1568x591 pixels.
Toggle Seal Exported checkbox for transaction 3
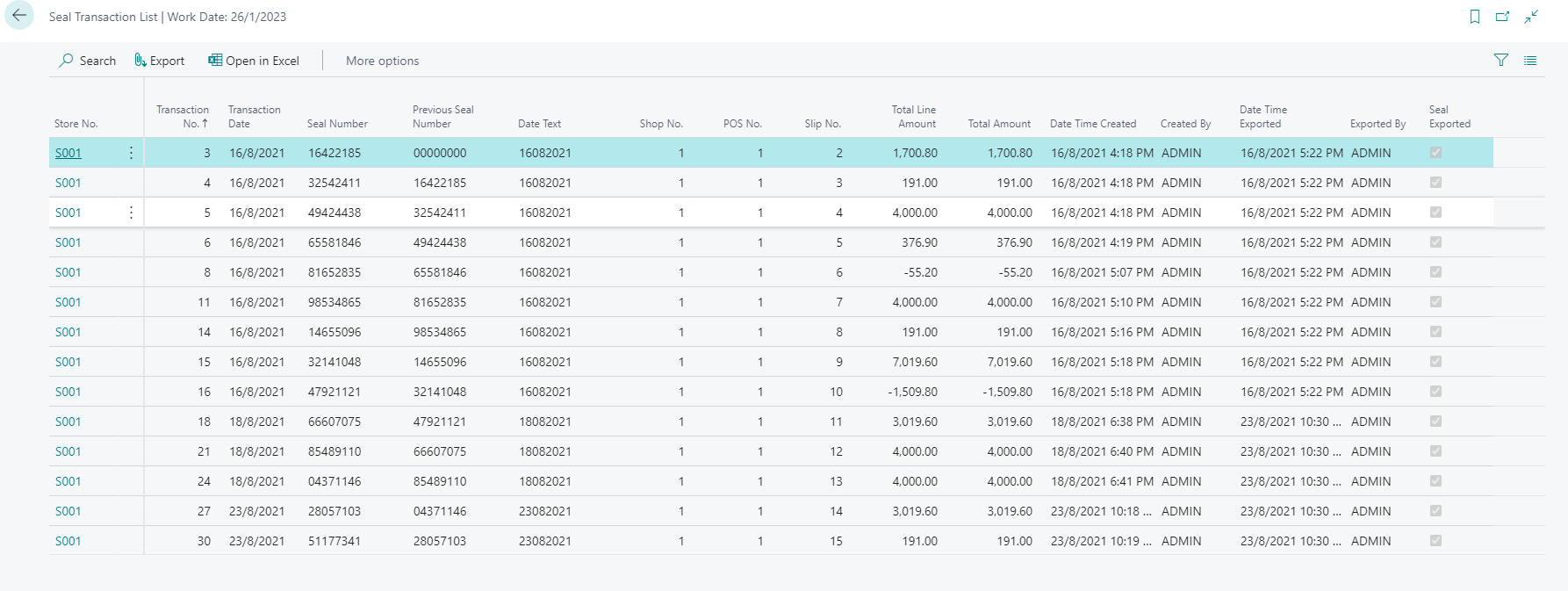point(1435,153)
